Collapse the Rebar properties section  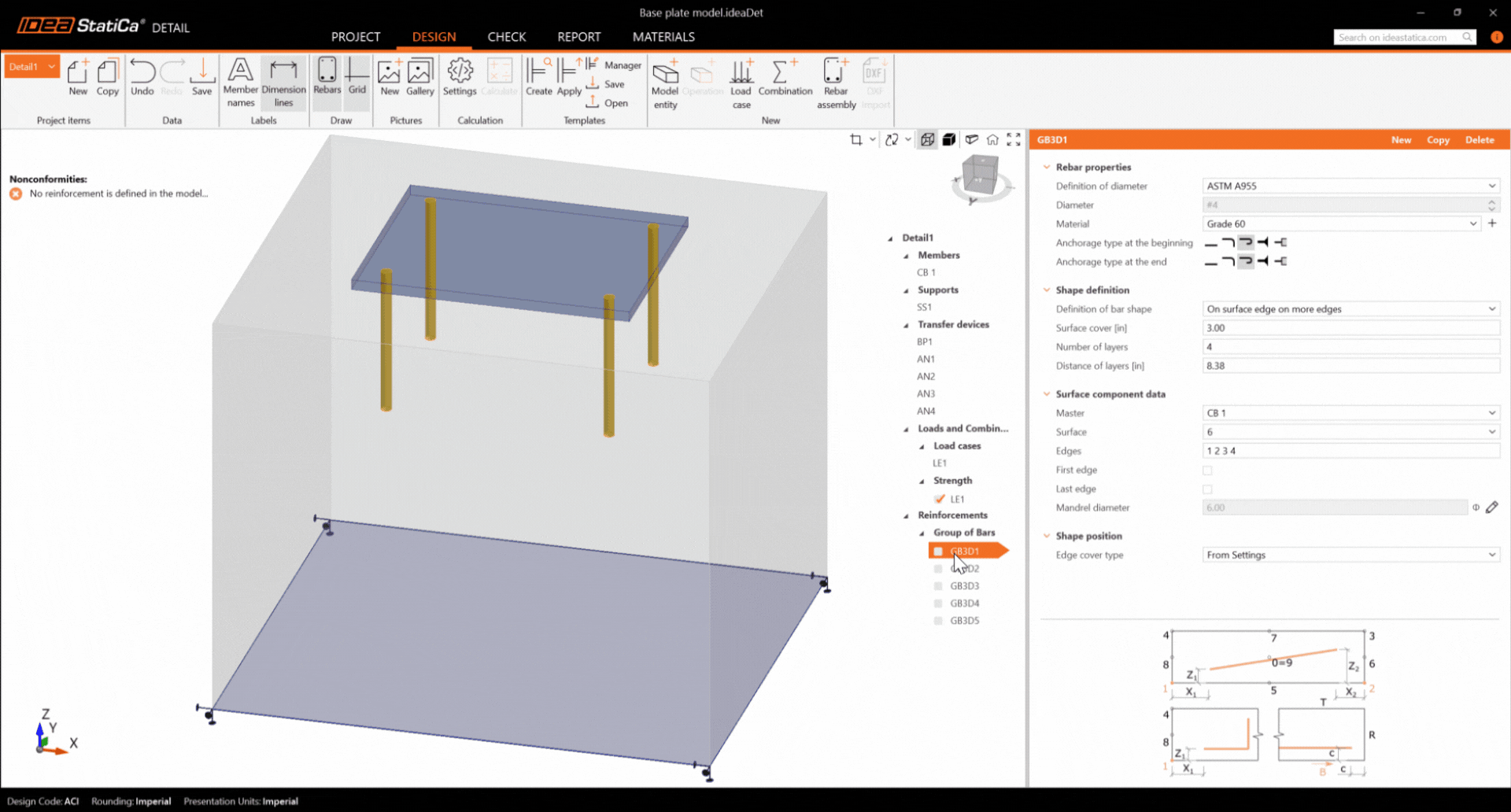tap(1047, 167)
